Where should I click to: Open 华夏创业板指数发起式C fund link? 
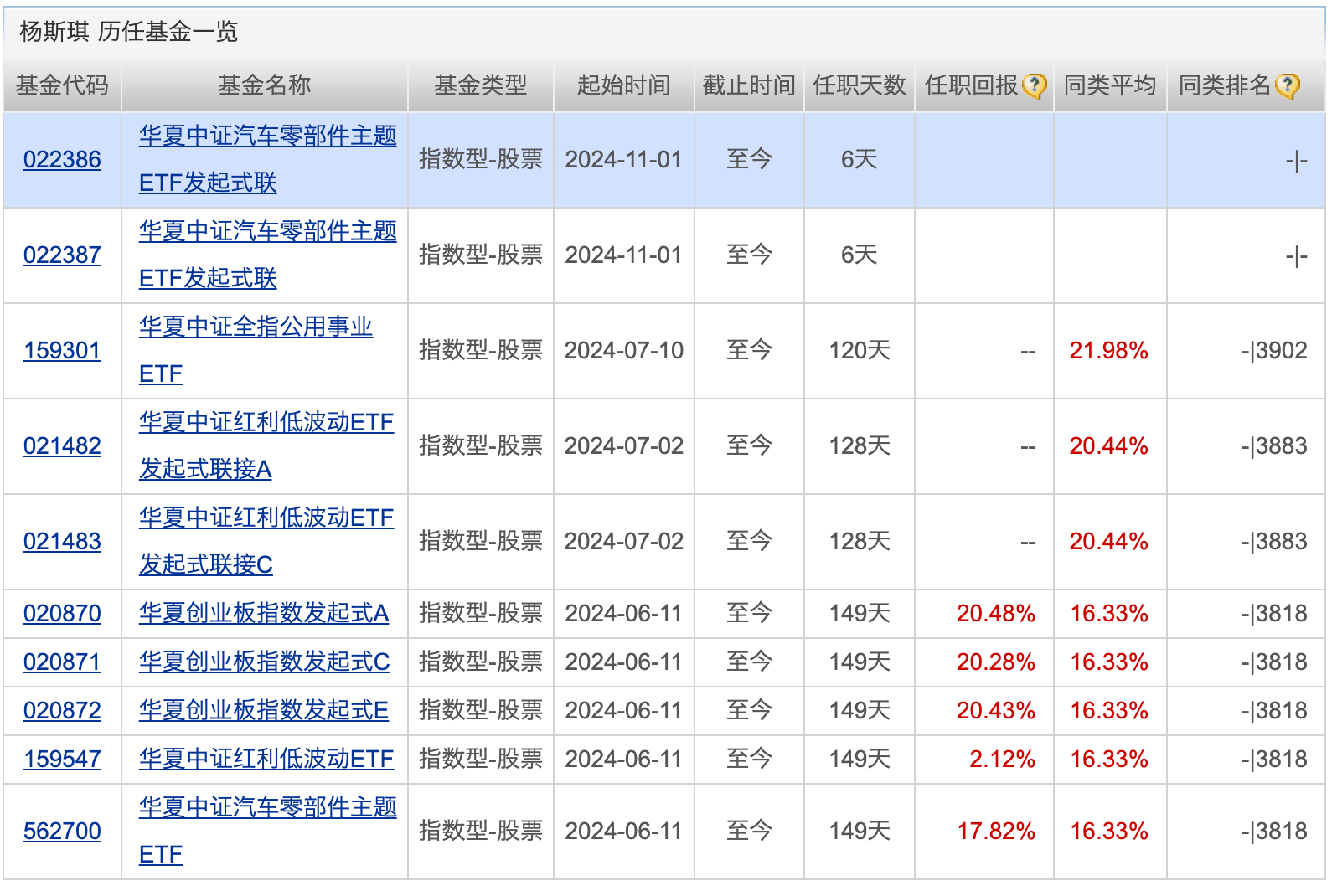click(264, 662)
